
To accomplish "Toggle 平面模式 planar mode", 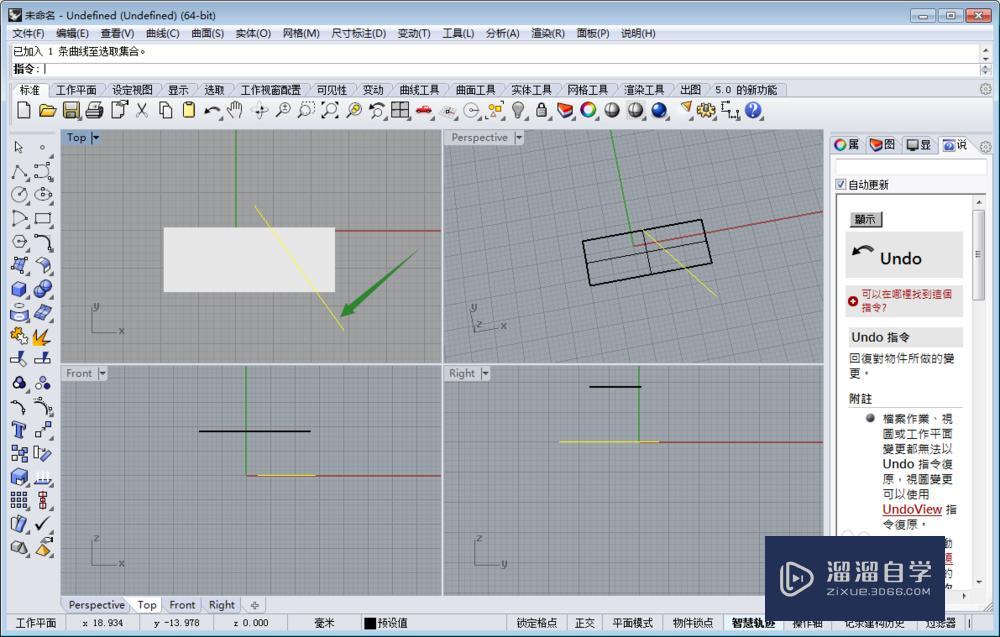I will 632,623.
